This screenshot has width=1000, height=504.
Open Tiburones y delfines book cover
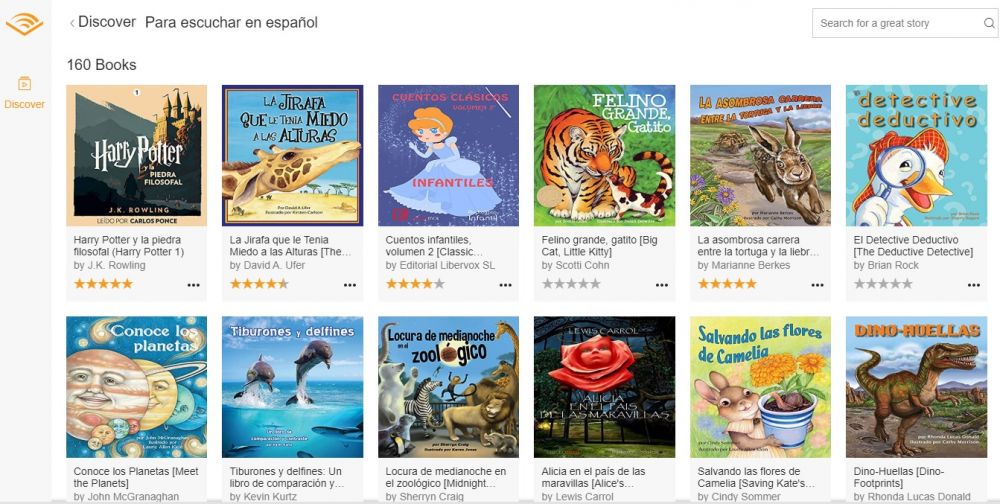click(292, 387)
